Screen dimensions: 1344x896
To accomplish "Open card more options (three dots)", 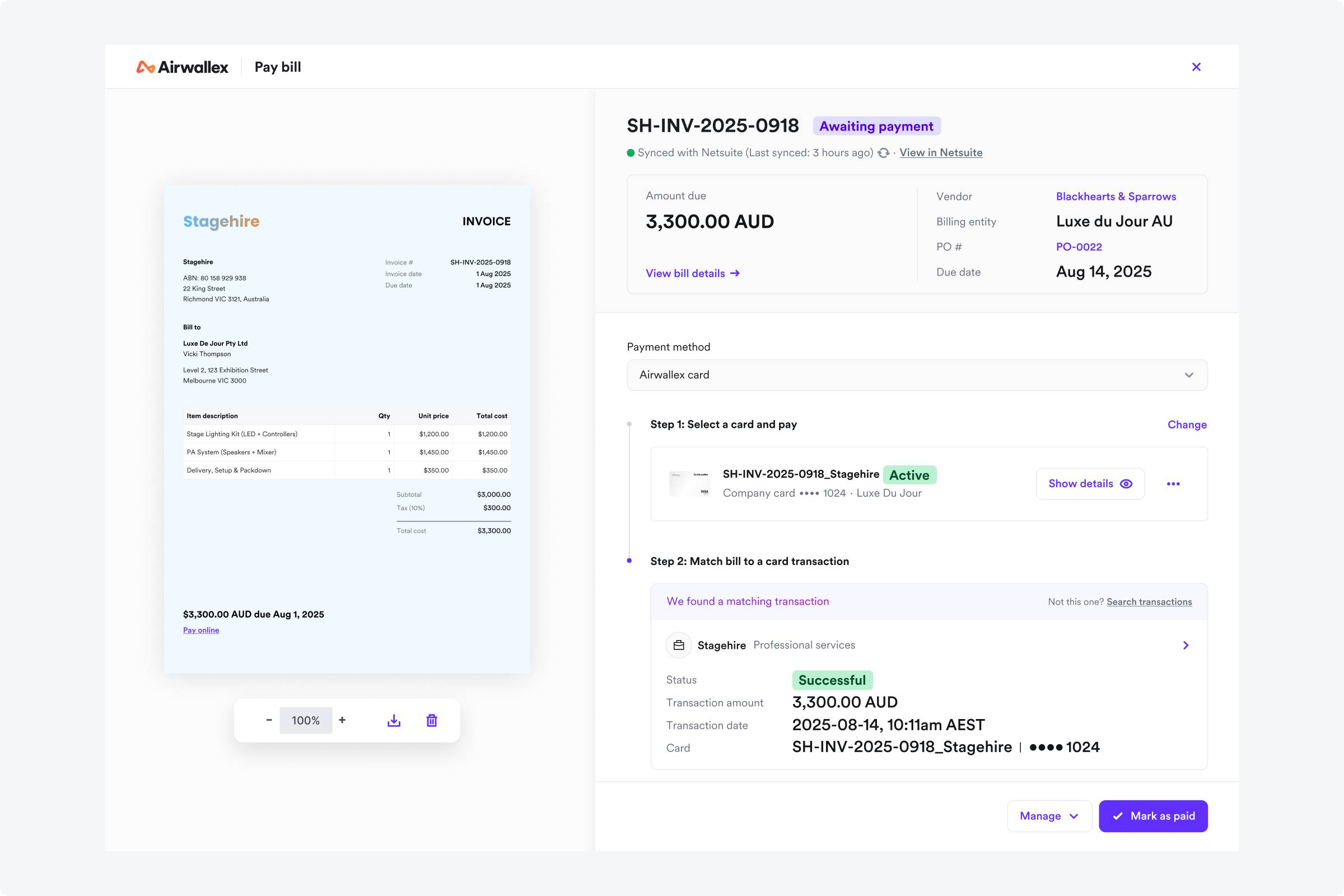I will coord(1173,484).
